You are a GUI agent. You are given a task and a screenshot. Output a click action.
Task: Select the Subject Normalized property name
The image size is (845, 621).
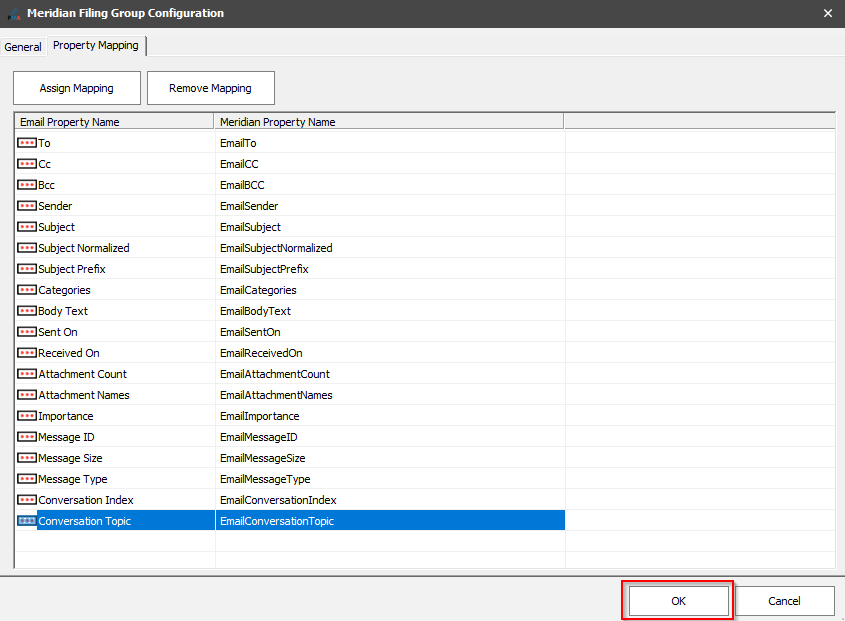click(x=84, y=248)
